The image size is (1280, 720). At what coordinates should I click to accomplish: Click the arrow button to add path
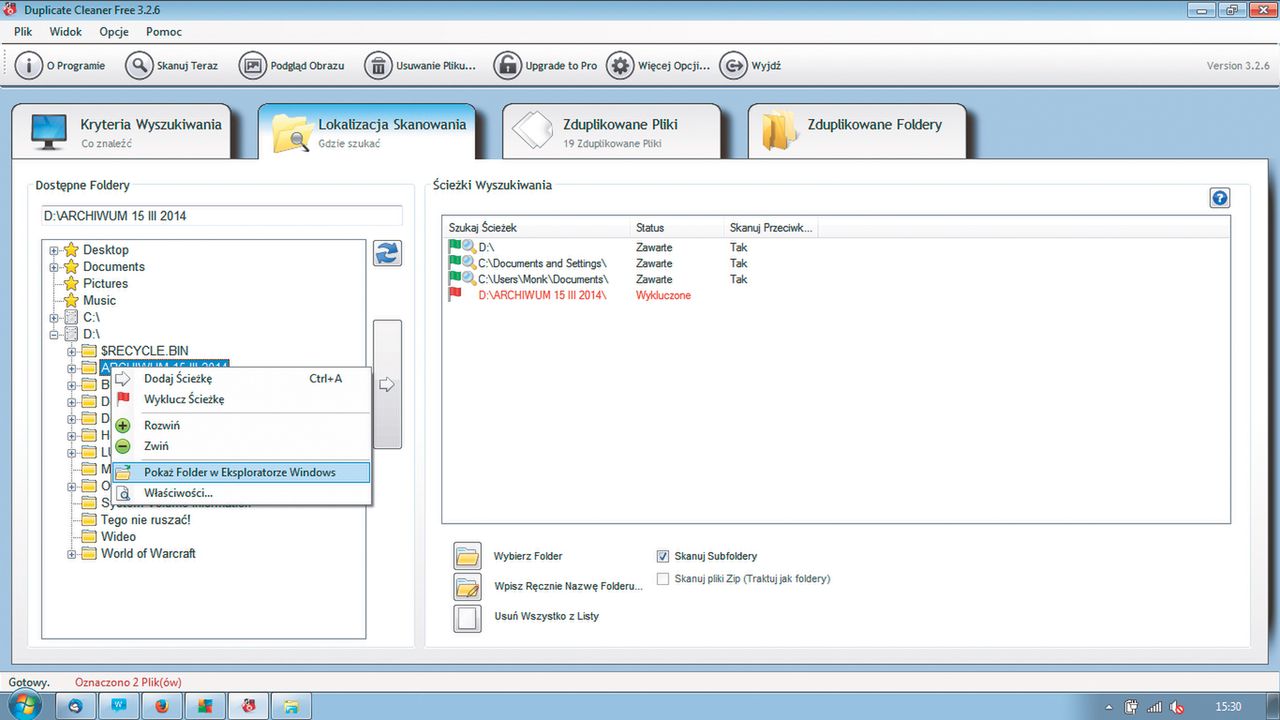click(x=387, y=384)
